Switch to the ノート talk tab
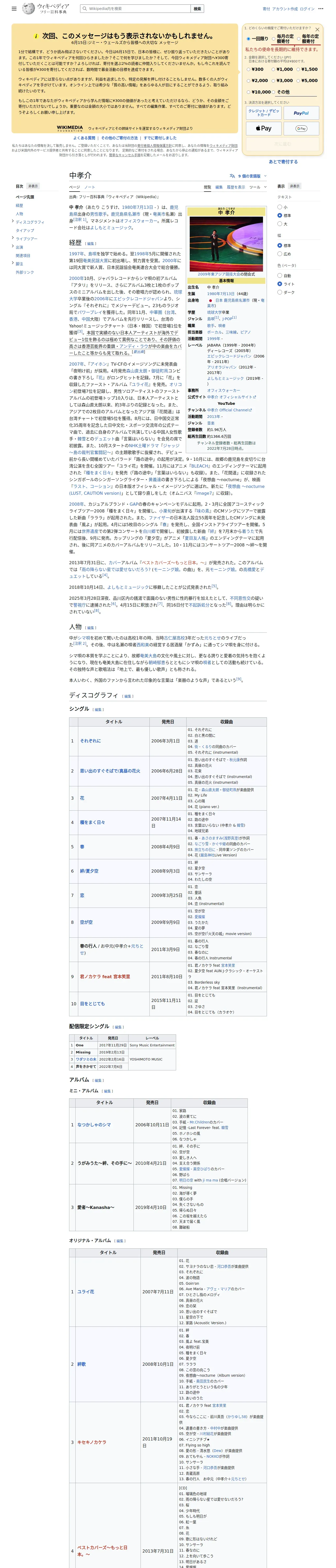This screenshot has height=1568, width=336. (90, 187)
